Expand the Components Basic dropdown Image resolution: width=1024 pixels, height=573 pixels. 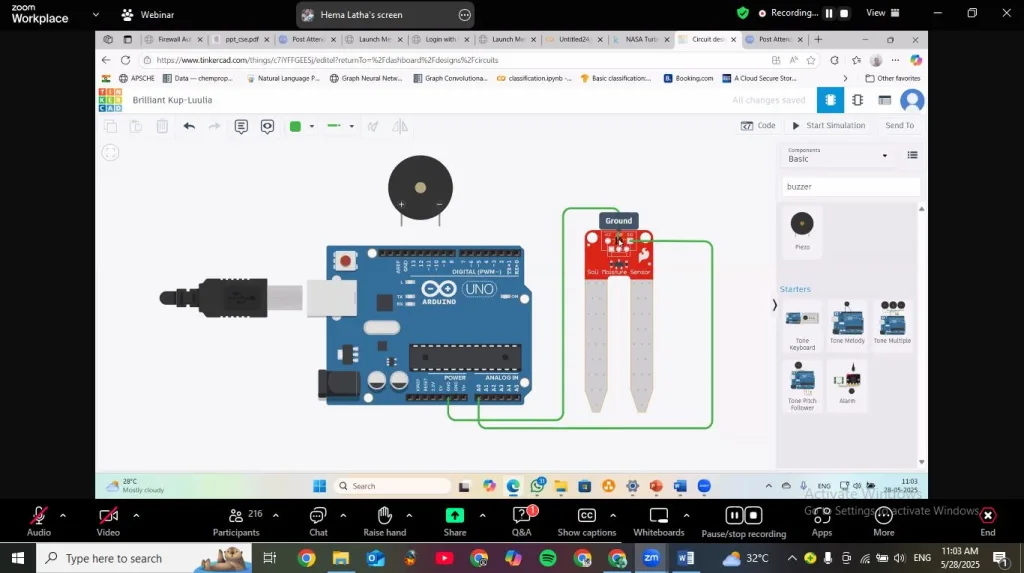coord(884,156)
